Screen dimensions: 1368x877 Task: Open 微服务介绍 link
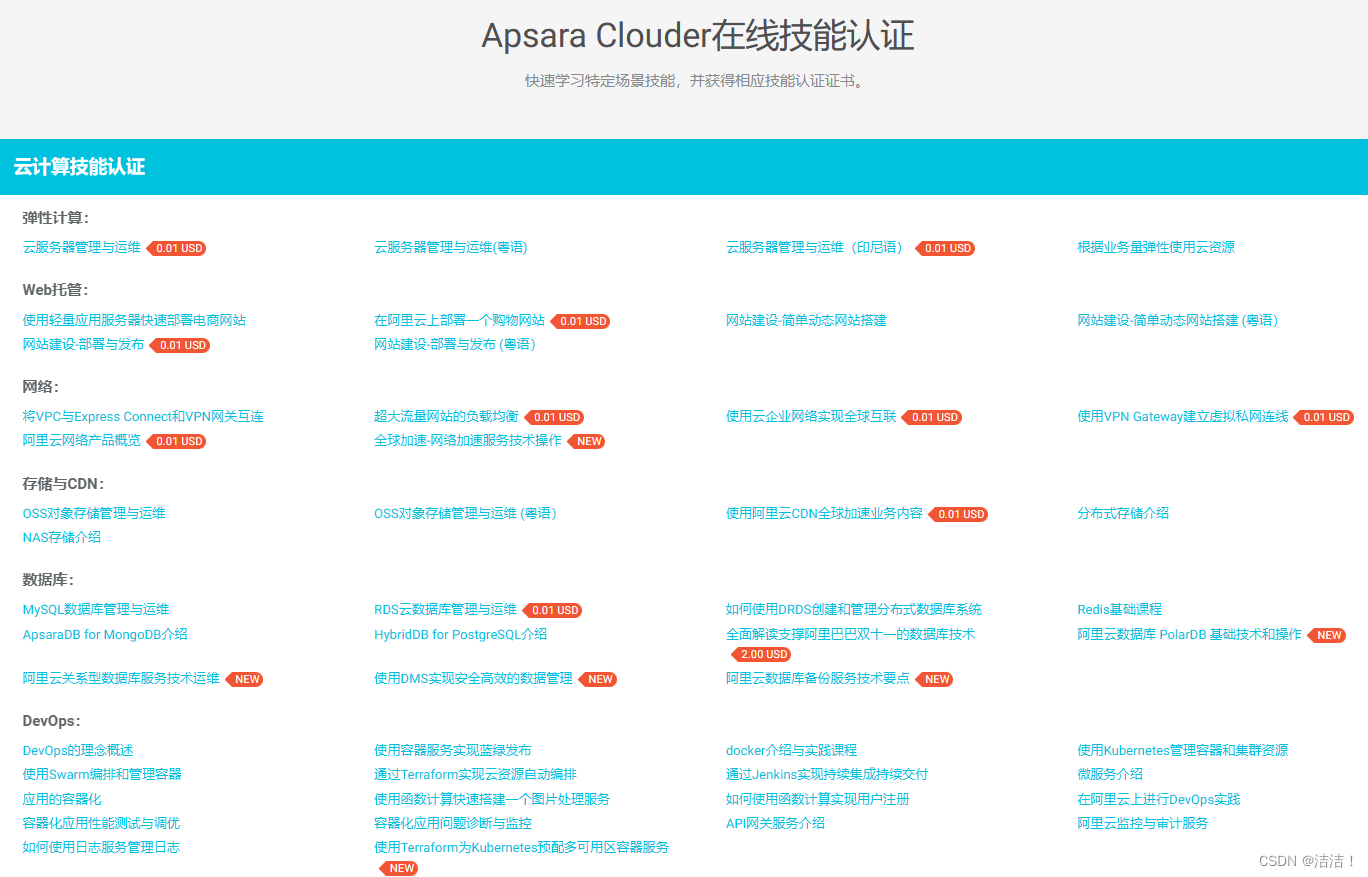point(1110,774)
